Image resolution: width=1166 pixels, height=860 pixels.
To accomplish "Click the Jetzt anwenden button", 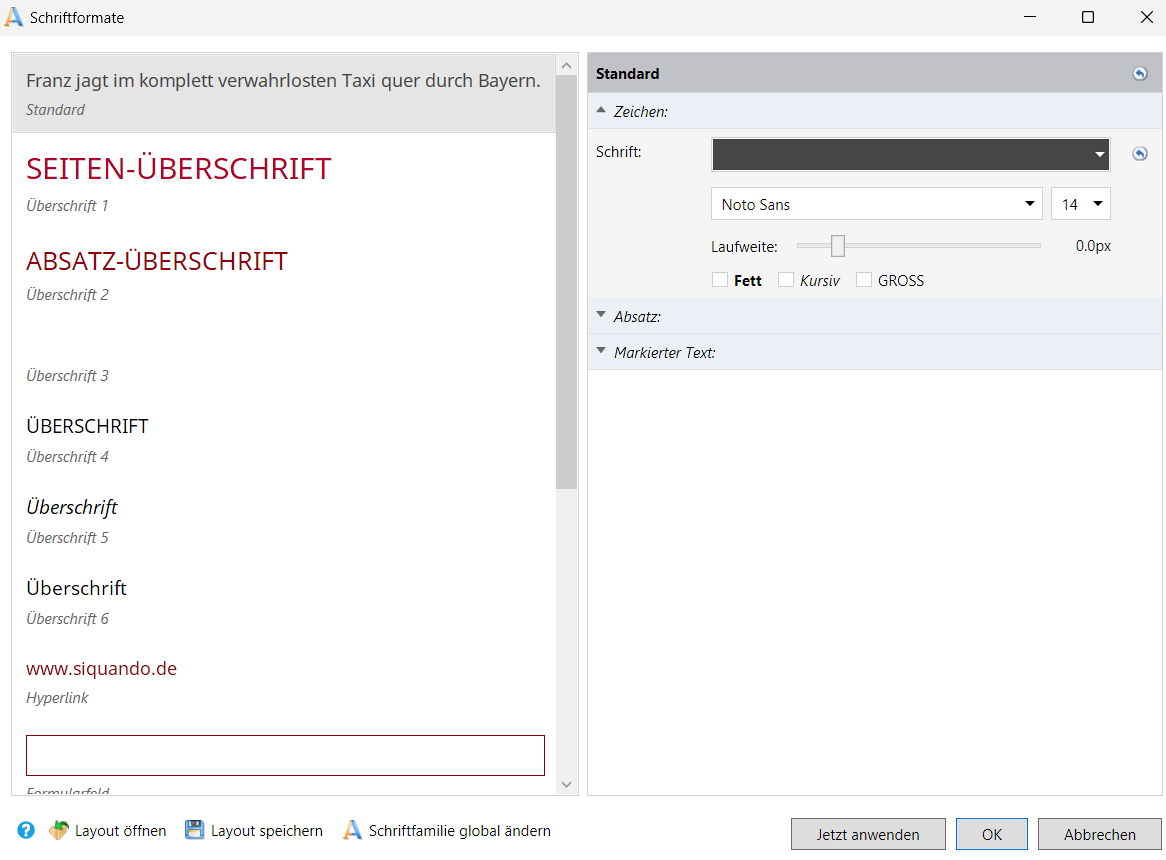I will (868, 834).
